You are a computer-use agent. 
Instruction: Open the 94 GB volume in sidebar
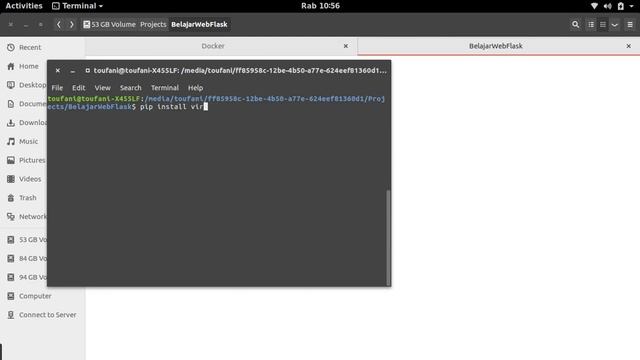pos(27,277)
